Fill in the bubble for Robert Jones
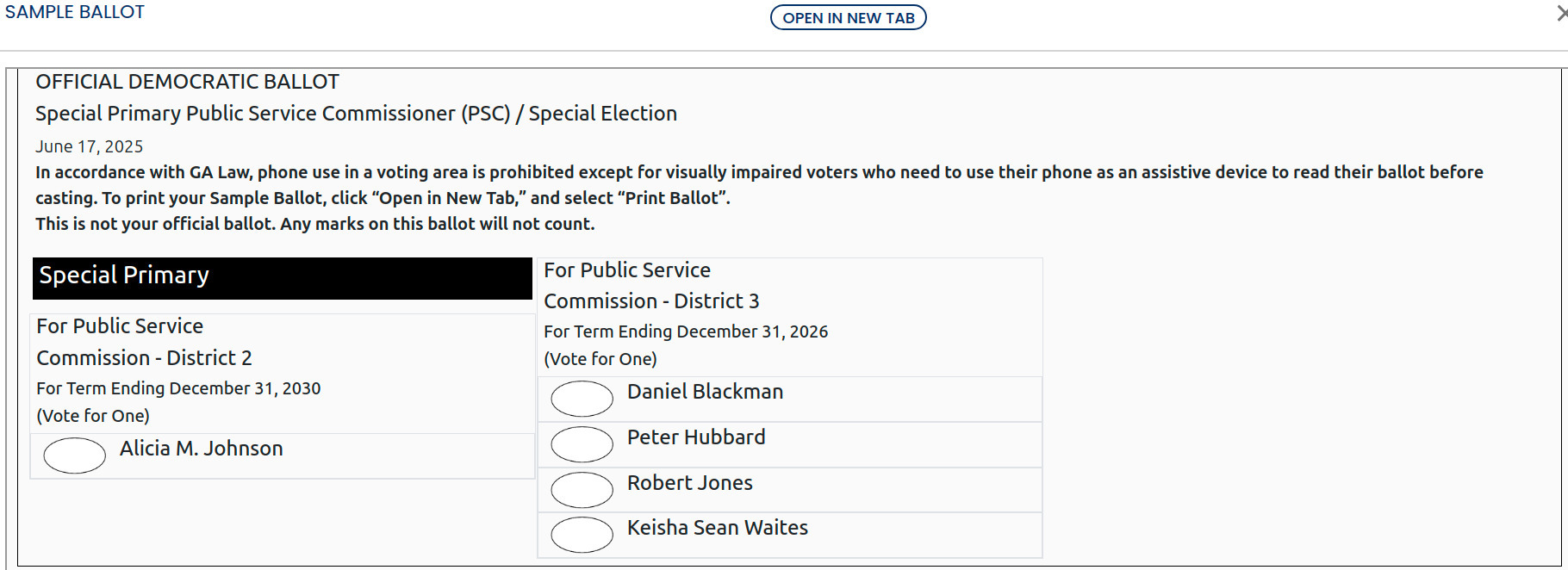This screenshot has width=1568, height=570. [x=582, y=490]
